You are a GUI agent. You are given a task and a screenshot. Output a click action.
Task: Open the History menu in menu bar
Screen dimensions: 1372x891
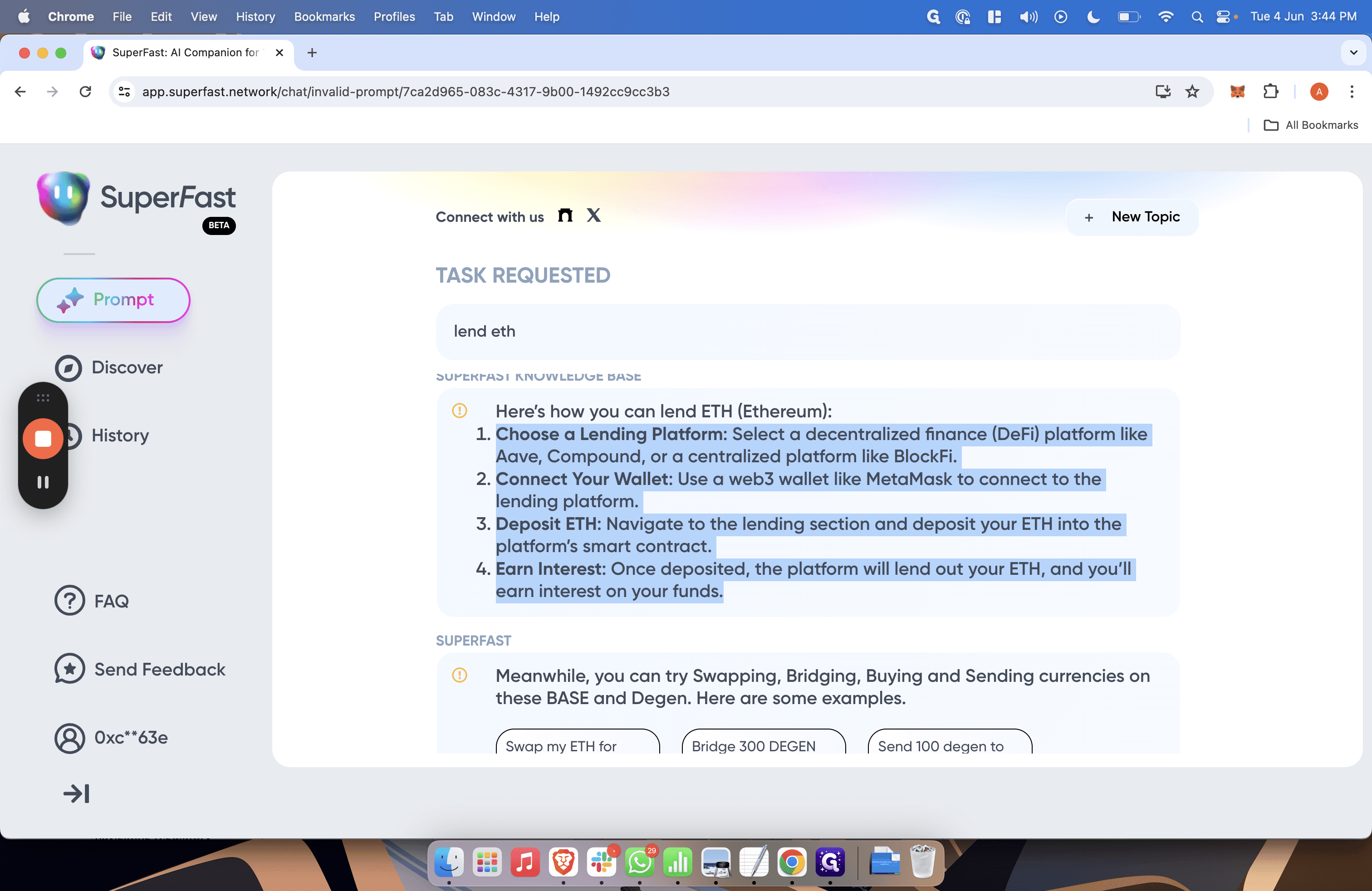pos(255,17)
